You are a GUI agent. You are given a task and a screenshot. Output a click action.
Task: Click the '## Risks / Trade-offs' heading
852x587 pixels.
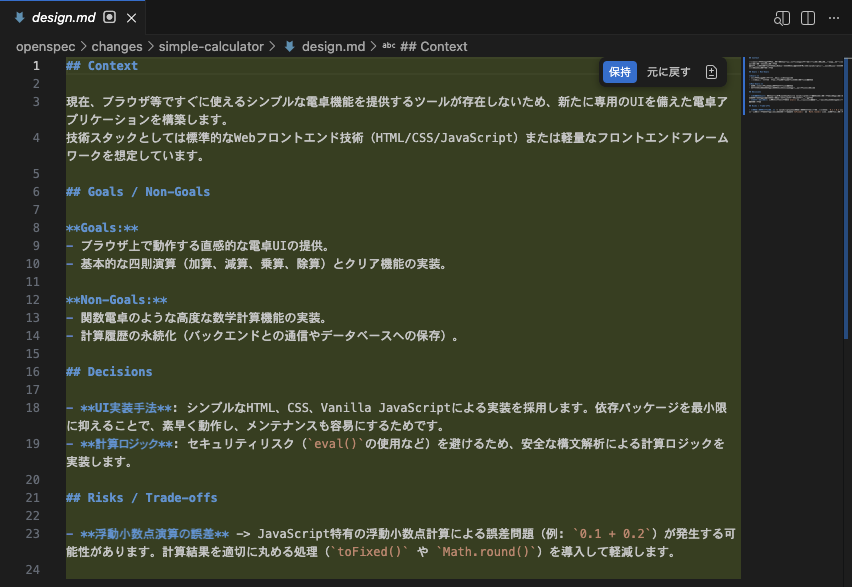click(142, 498)
